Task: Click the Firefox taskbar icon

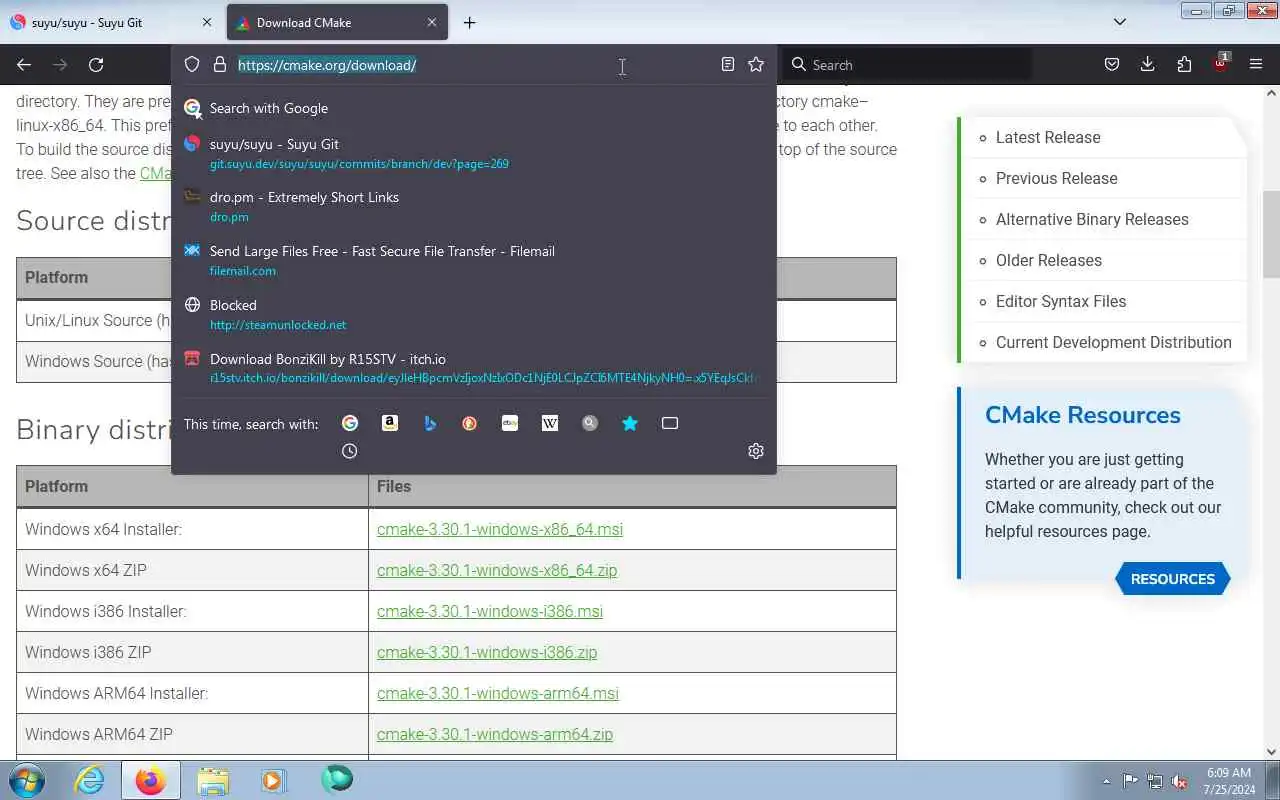Action: (150, 780)
